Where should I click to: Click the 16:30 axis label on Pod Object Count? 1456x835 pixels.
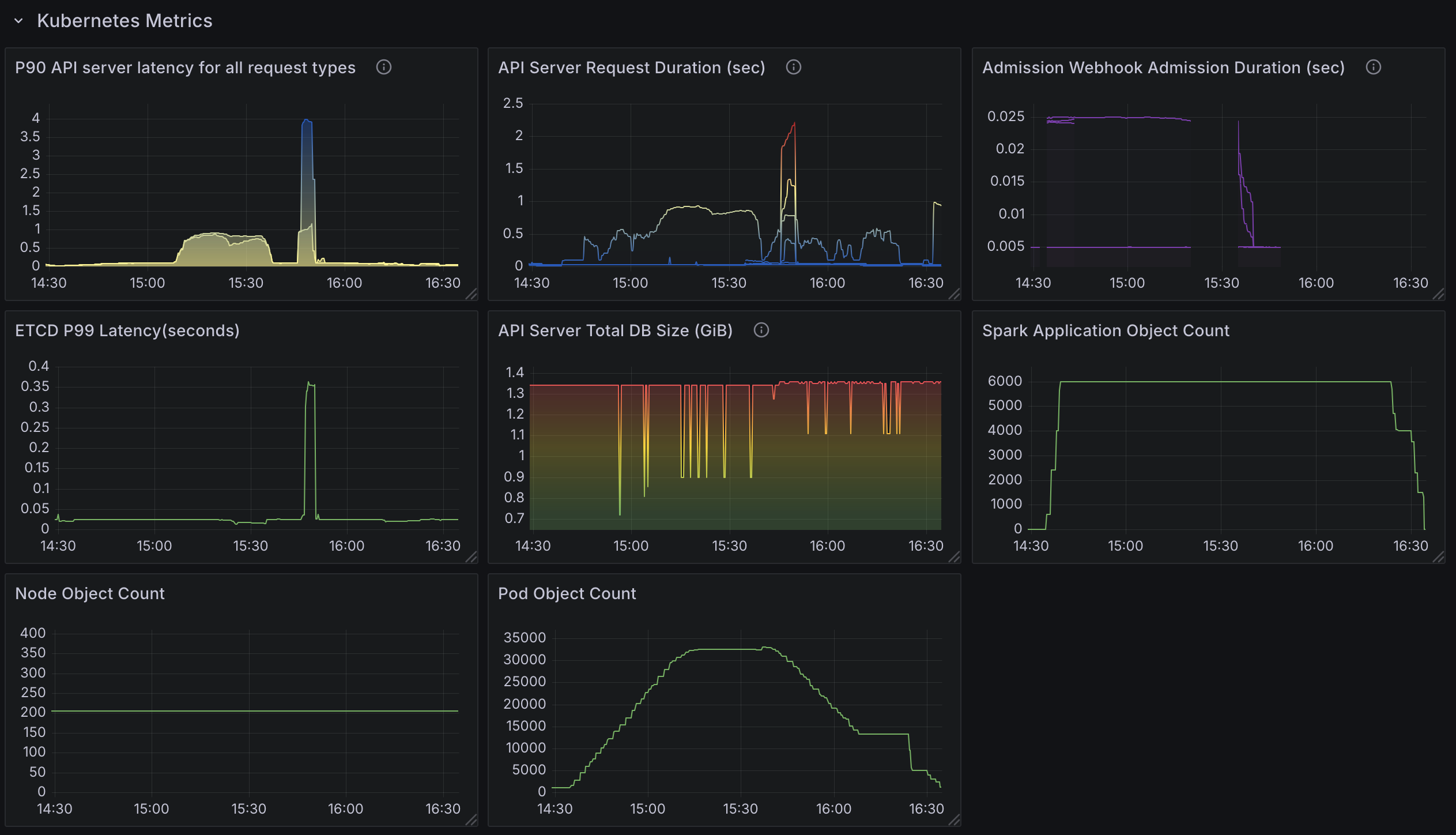coord(927,808)
